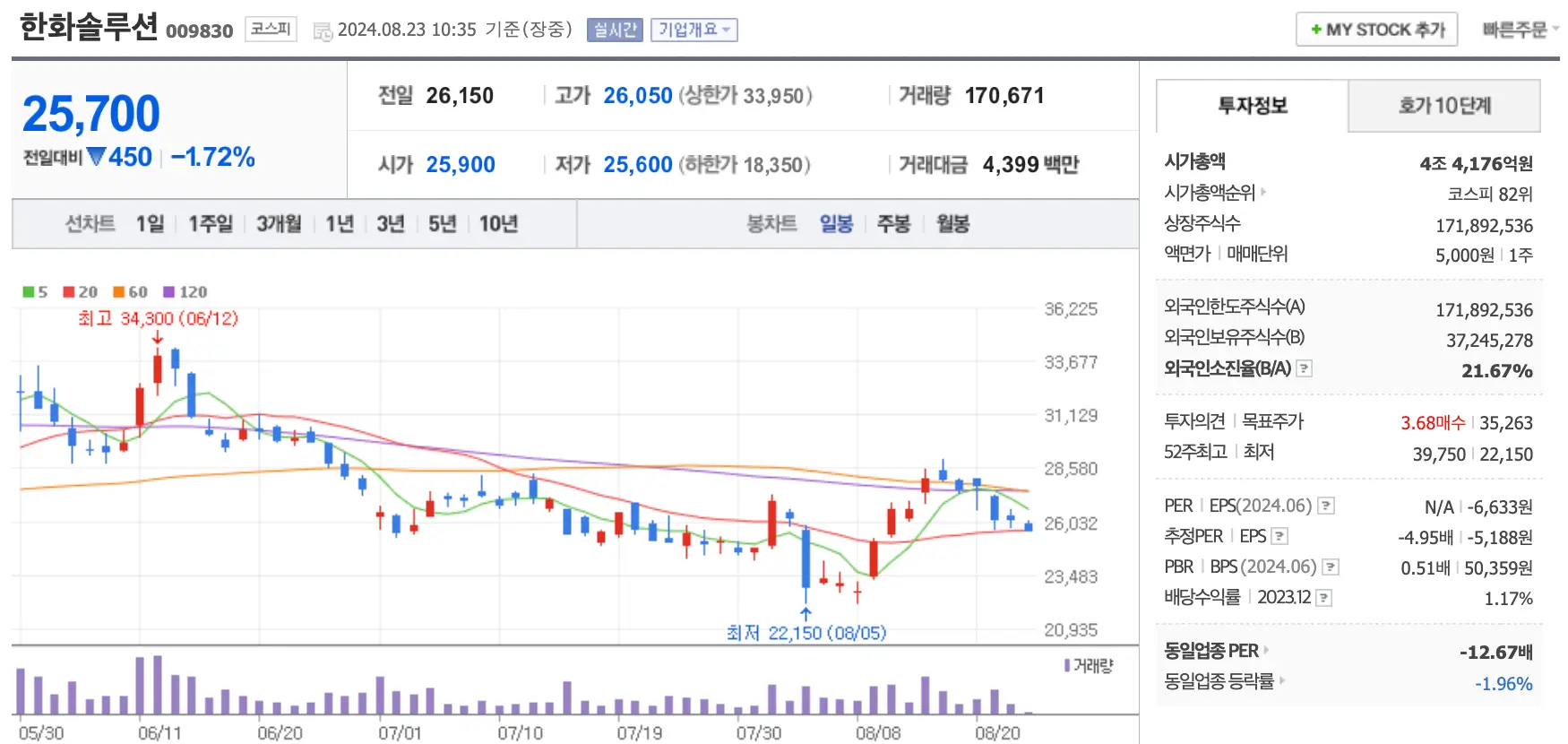Image resolution: width=1568 pixels, height=744 pixels.
Task: Click the -1.96% sector change value
Action: pyautogui.click(x=1503, y=683)
